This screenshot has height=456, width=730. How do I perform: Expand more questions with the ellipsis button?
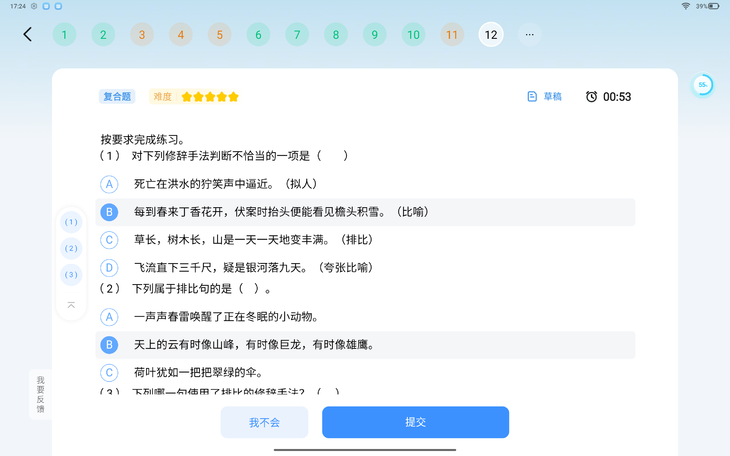coord(530,35)
